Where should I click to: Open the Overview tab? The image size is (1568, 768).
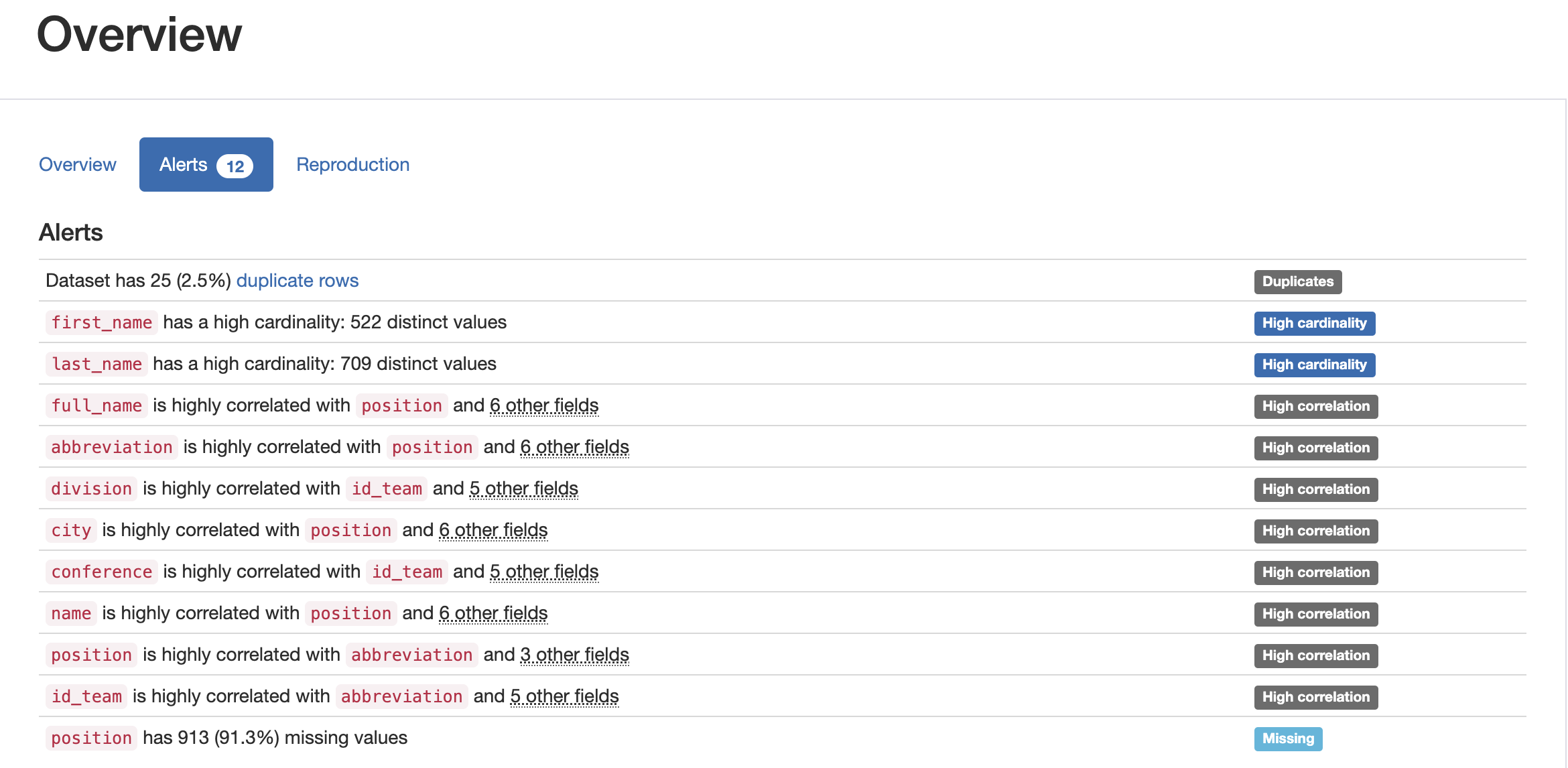click(x=77, y=164)
